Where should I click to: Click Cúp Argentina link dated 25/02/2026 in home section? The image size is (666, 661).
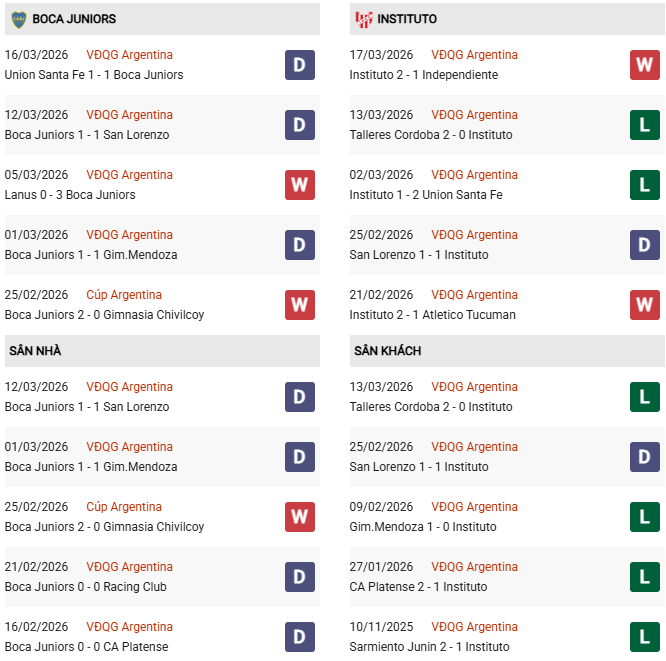[124, 507]
